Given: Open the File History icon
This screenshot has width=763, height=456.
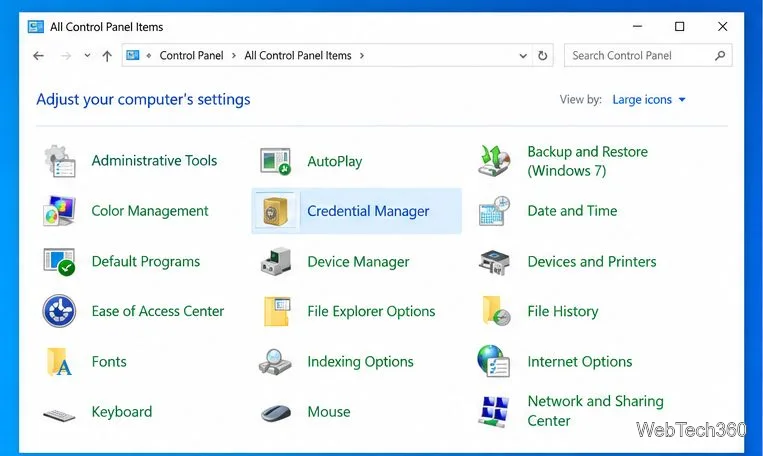Looking at the screenshot, I should tap(496, 310).
